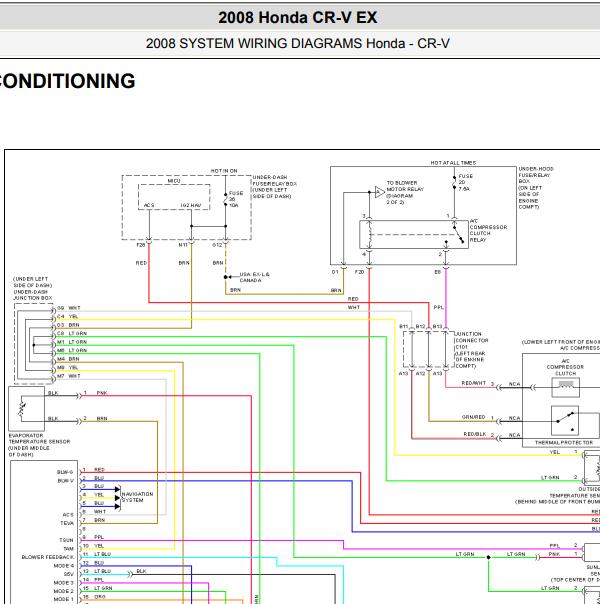600x604 pixels.
Task: Click the 'M9 YEL' wire label
Action: tap(67, 367)
